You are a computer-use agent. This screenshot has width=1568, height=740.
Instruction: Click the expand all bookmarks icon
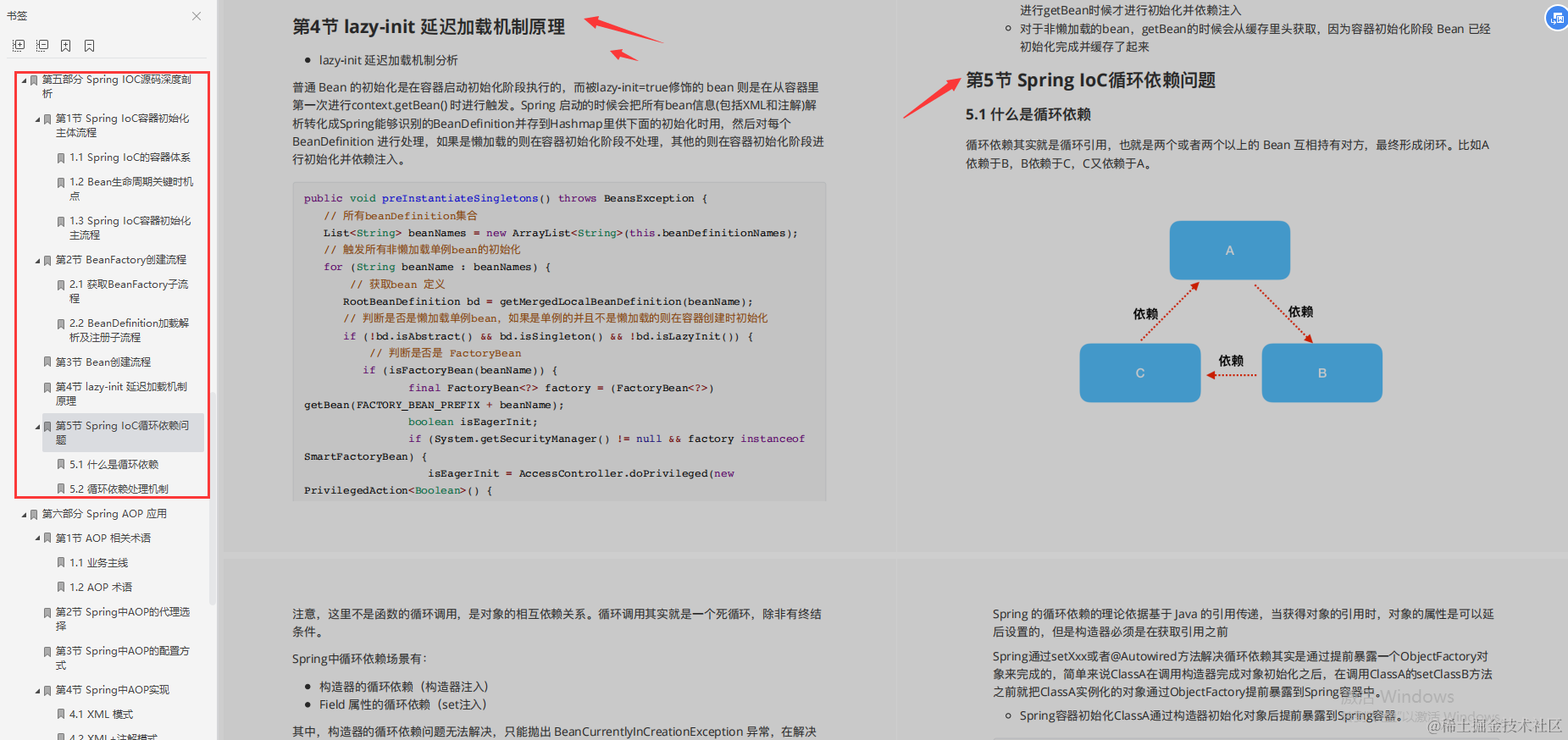coord(19,46)
